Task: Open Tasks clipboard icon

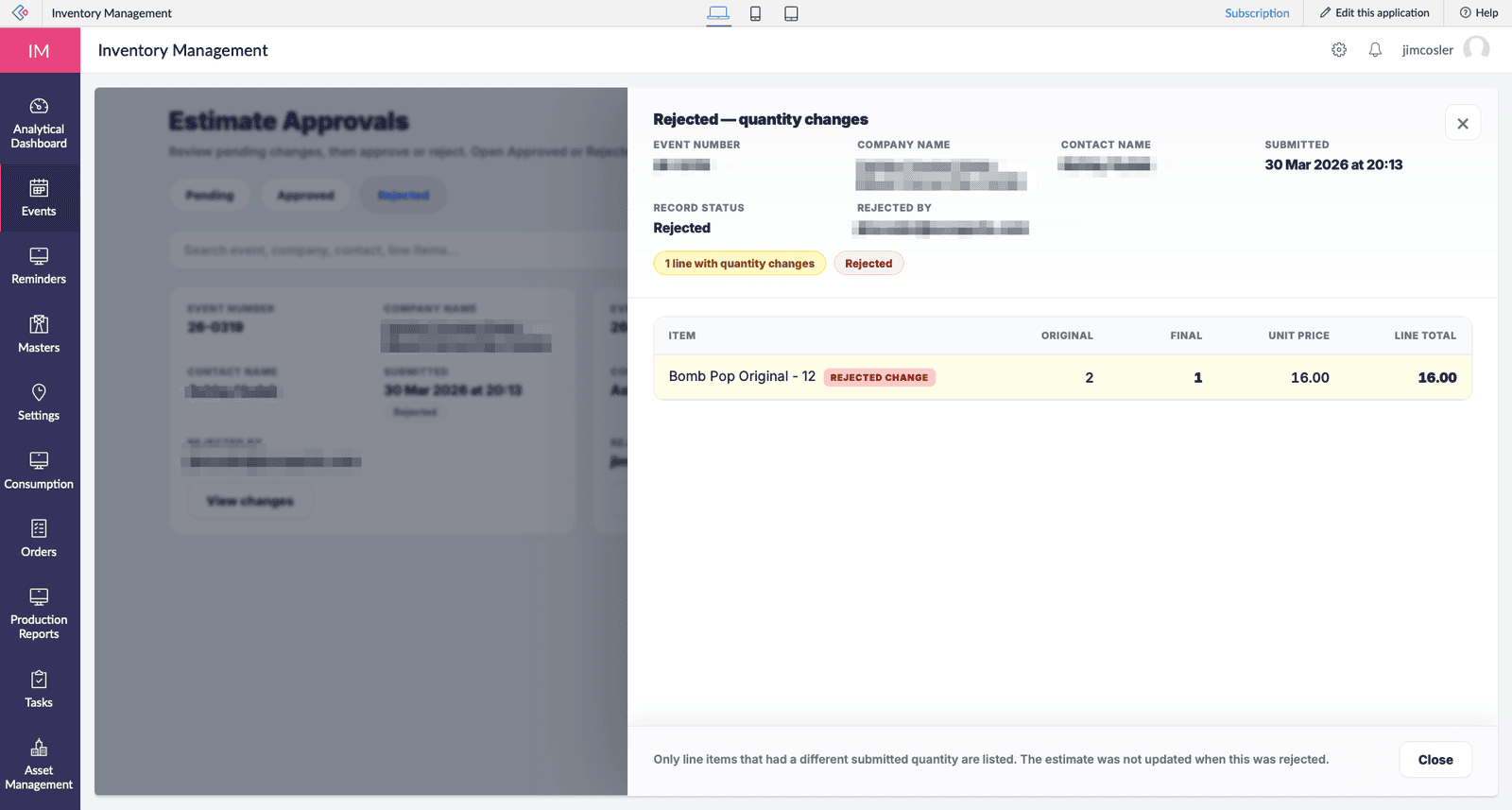Action: 39,680
